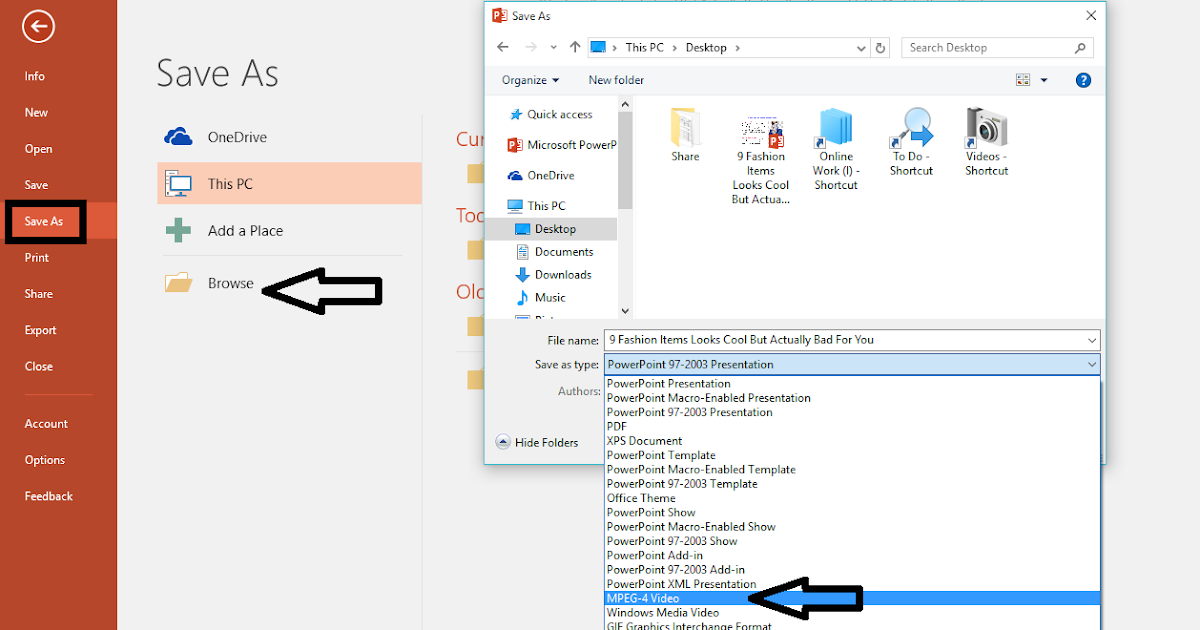Expand the view options dropdown arrow
The width and height of the screenshot is (1200, 630).
(x=1044, y=80)
